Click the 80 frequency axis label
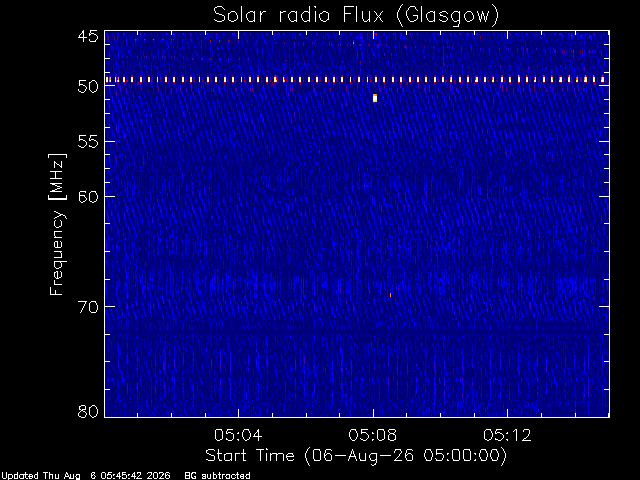 click(89, 411)
